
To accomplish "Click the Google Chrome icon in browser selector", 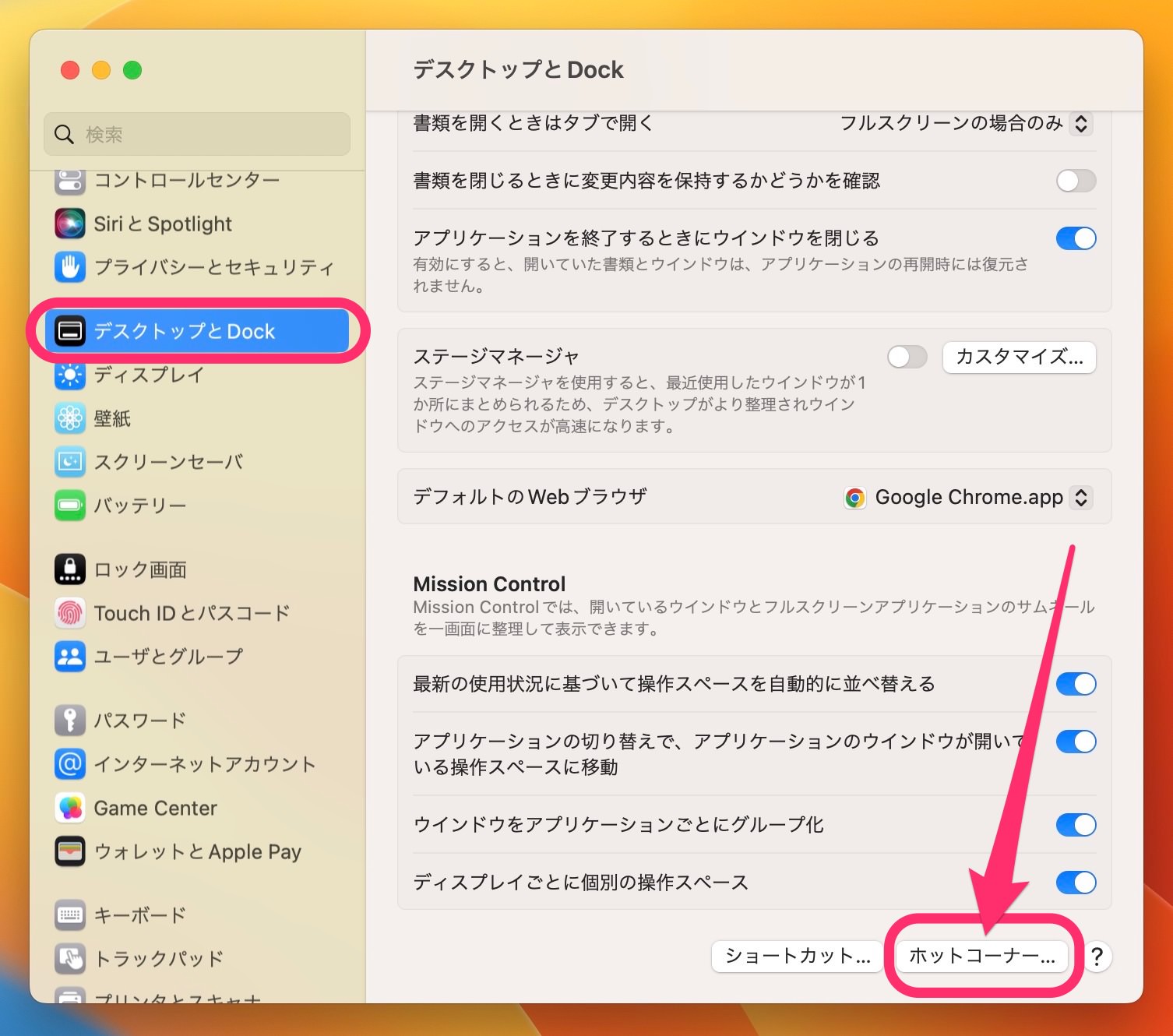I will [x=855, y=498].
